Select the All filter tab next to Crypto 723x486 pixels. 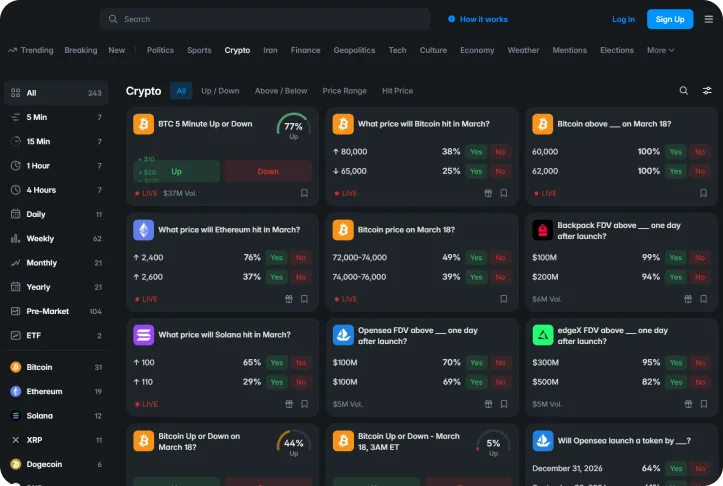click(181, 91)
